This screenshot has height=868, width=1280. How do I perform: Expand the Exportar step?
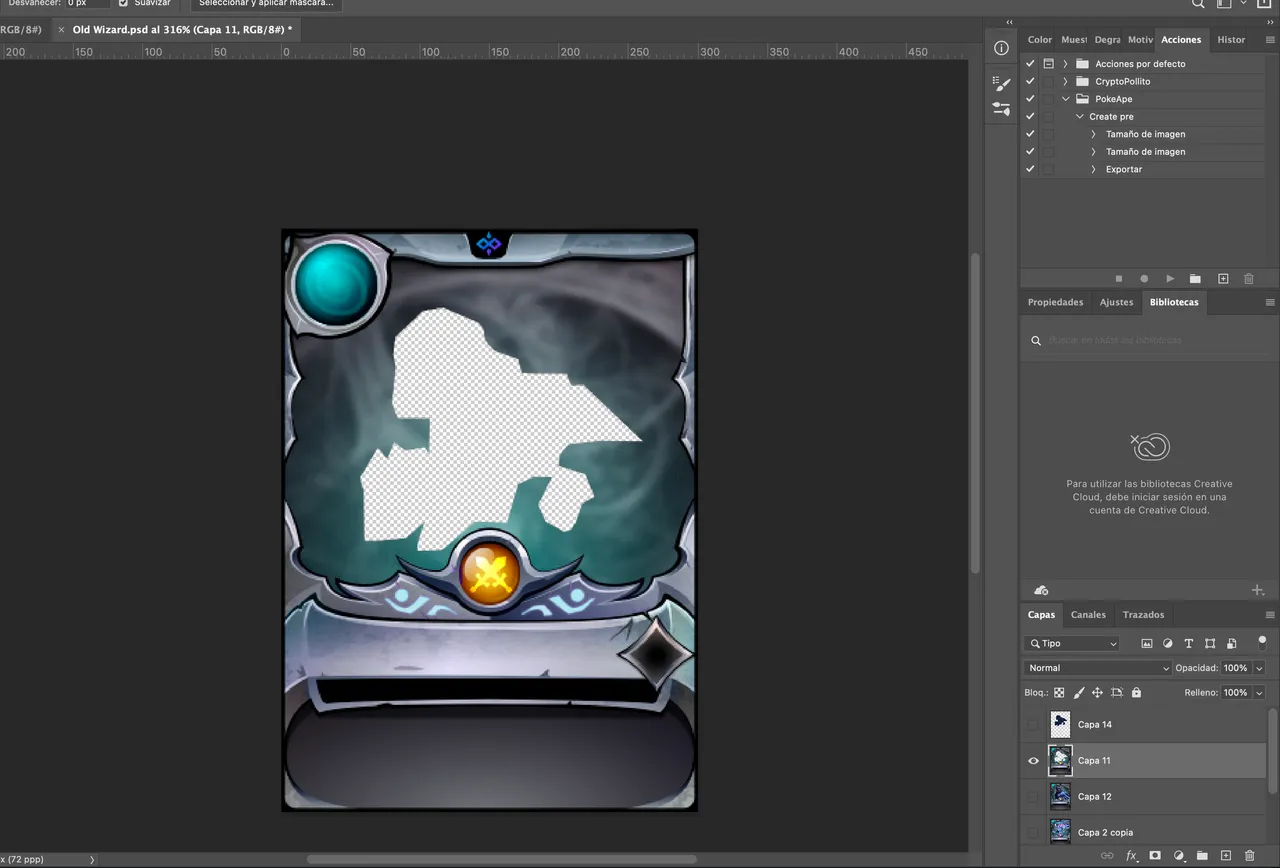coord(1094,169)
